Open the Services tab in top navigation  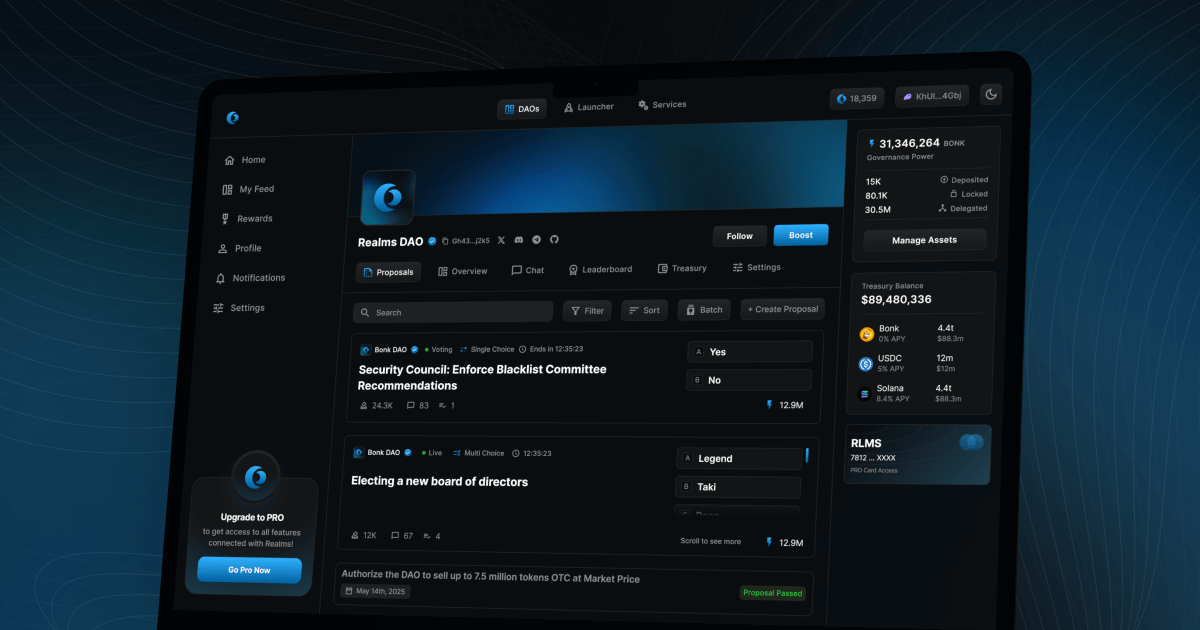coord(663,105)
